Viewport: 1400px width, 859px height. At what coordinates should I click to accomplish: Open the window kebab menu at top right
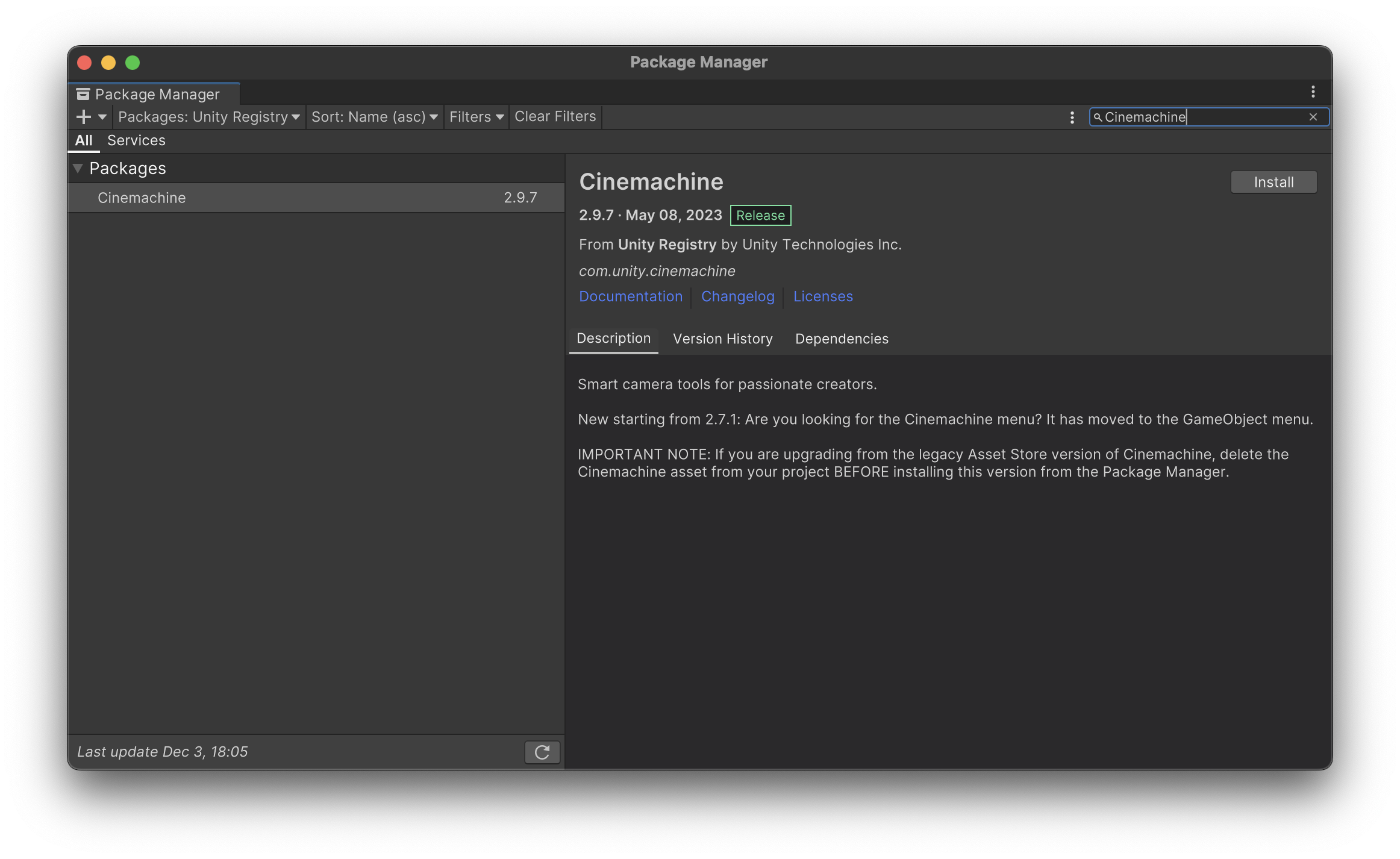[1313, 92]
